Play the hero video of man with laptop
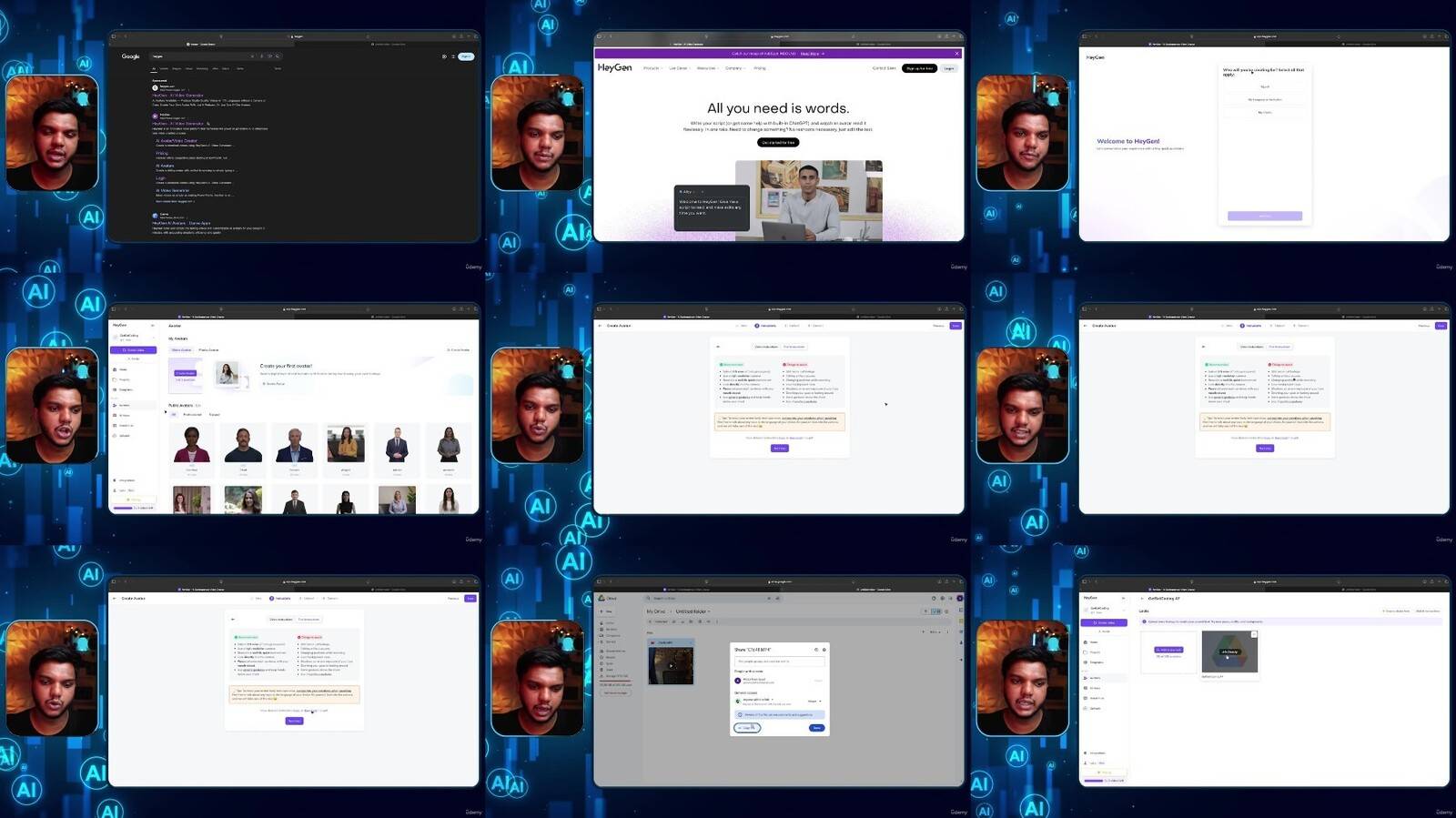The width and height of the screenshot is (1456, 818). coord(808,200)
